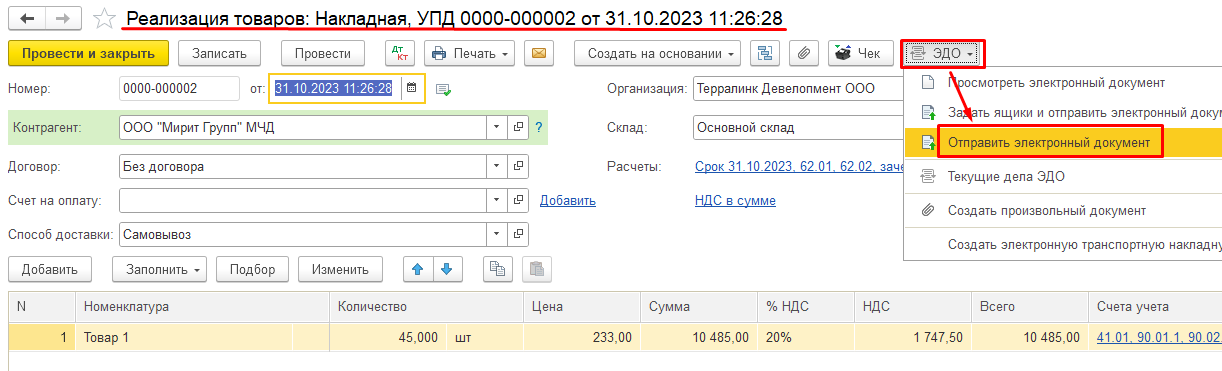This screenshot has width=1222, height=371.
Task: Go back with the left arrow button
Action: (27, 19)
